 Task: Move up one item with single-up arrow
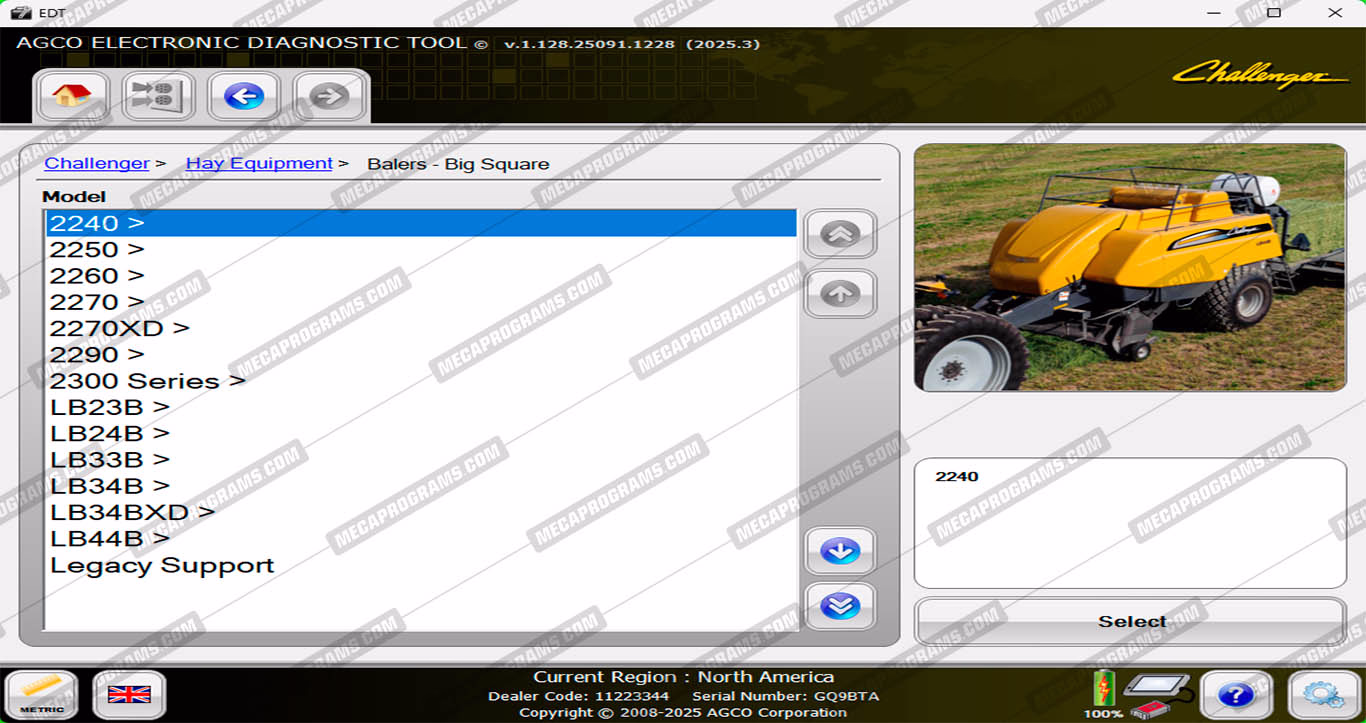[x=840, y=293]
